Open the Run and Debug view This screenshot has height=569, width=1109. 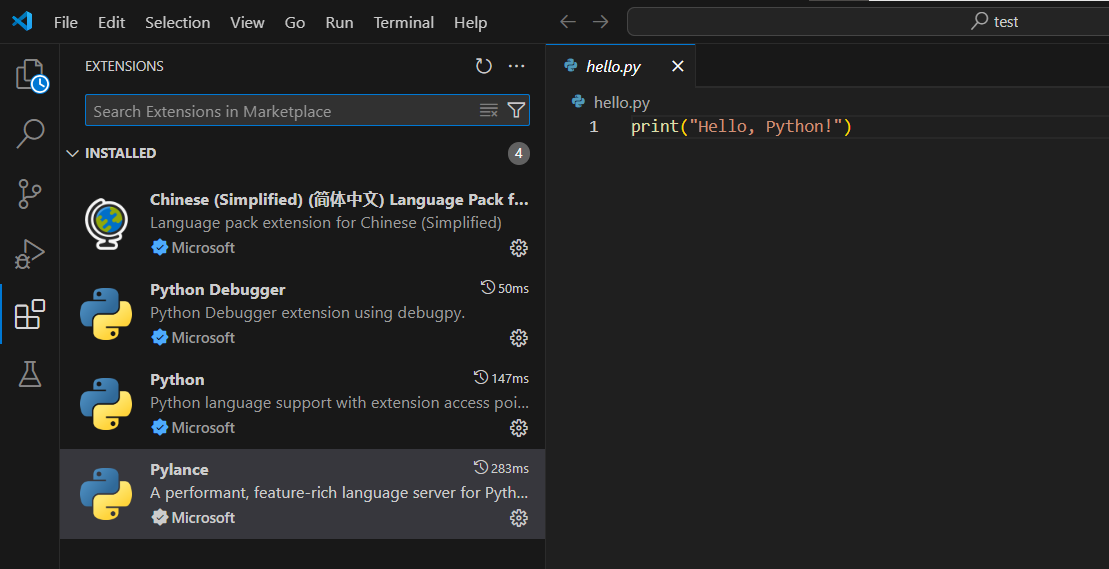click(30, 254)
